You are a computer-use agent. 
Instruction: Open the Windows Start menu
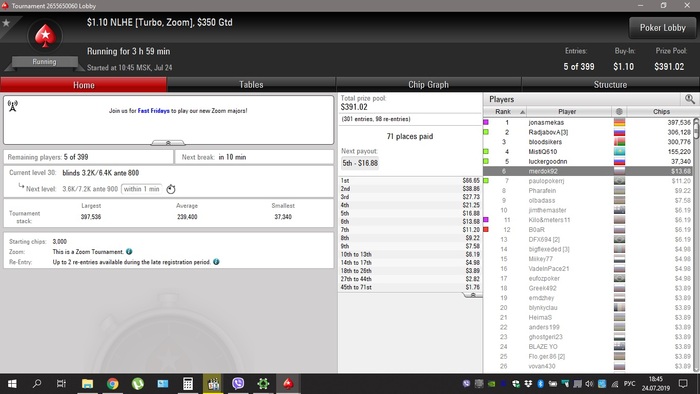tap(12, 384)
